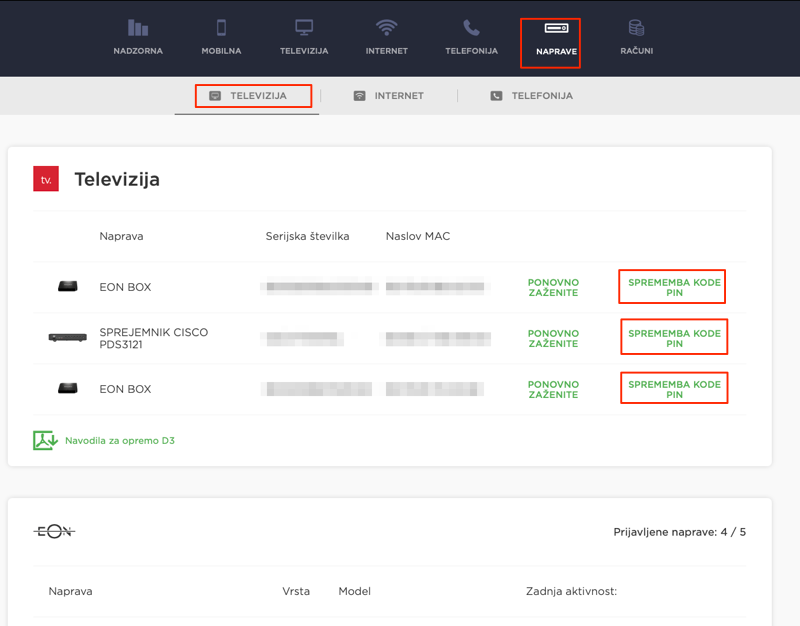The image size is (800, 626).
Task: Click the Zadnja aktivnost column header
Action: click(x=571, y=591)
